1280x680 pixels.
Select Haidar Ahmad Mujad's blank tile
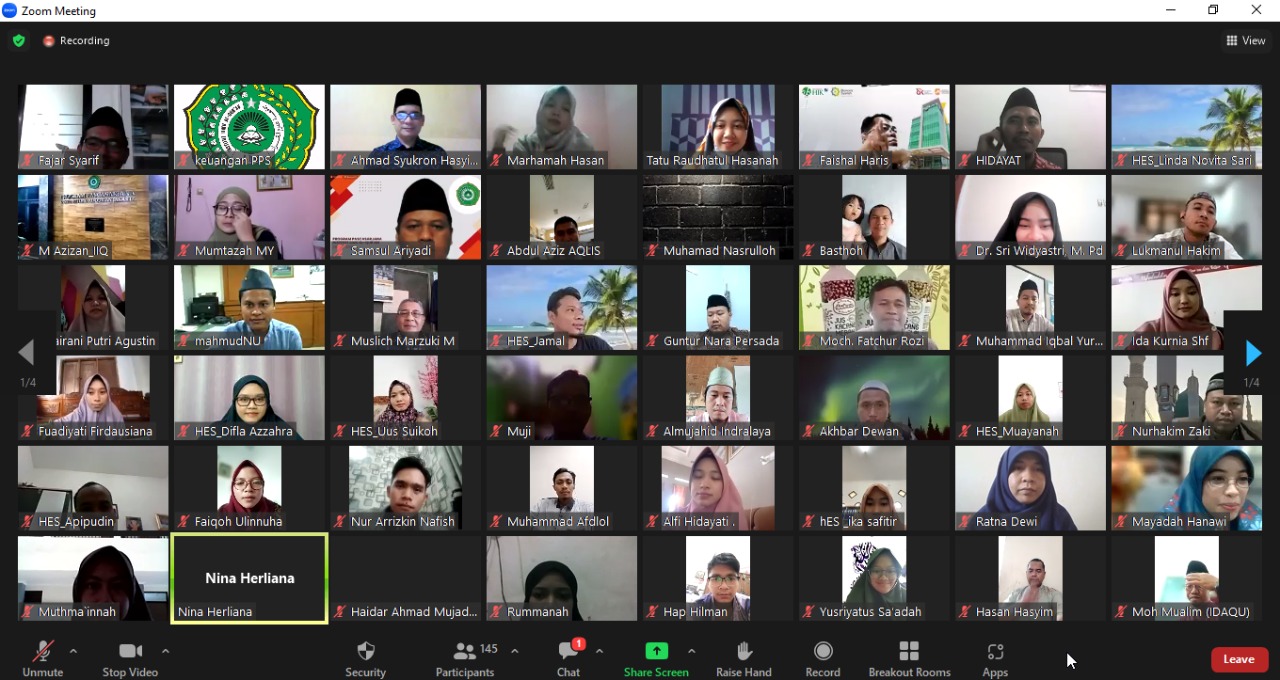406,578
